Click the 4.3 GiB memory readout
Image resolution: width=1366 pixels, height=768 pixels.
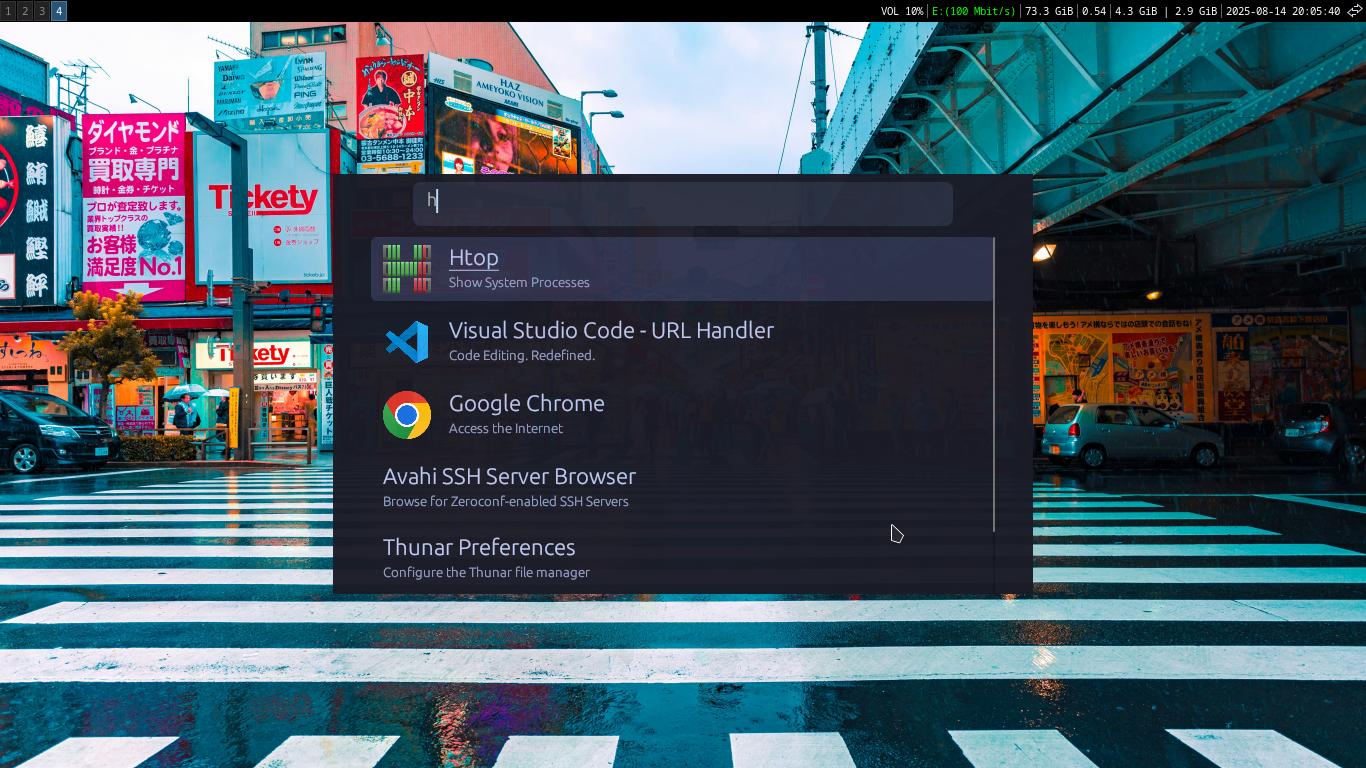click(x=1135, y=11)
